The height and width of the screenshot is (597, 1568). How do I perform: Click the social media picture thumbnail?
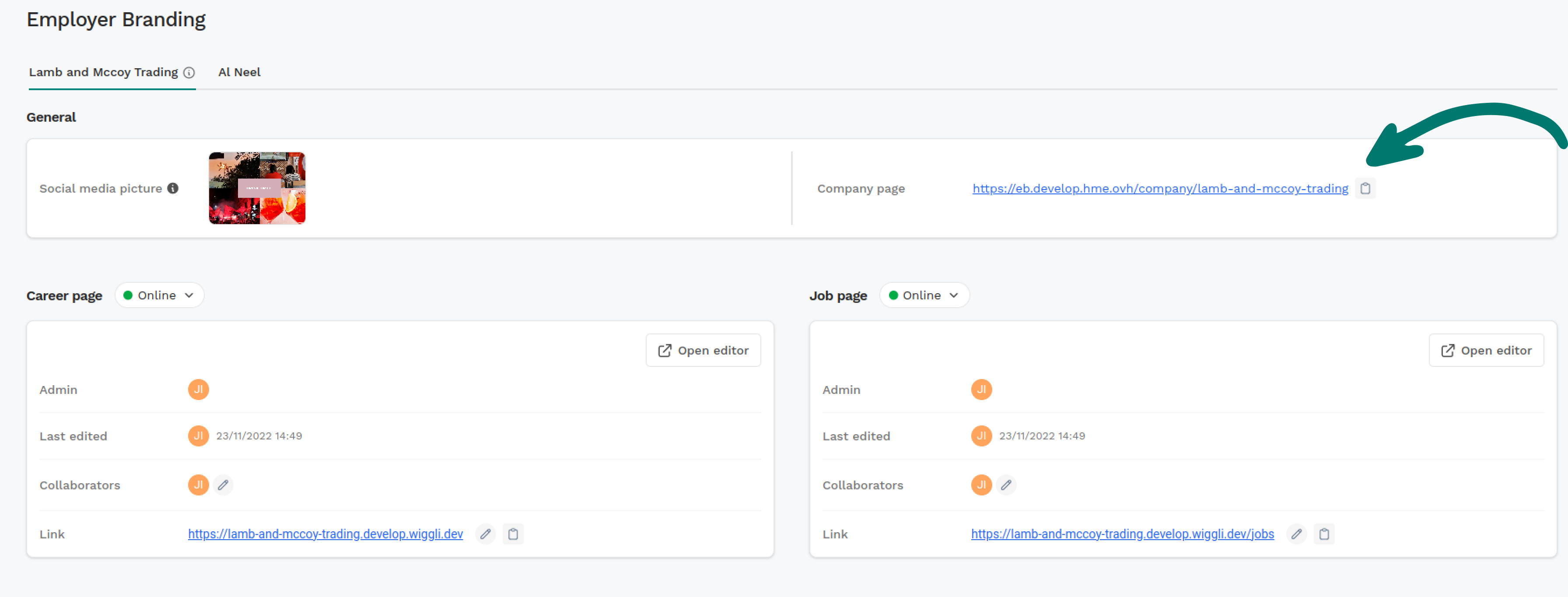257,188
